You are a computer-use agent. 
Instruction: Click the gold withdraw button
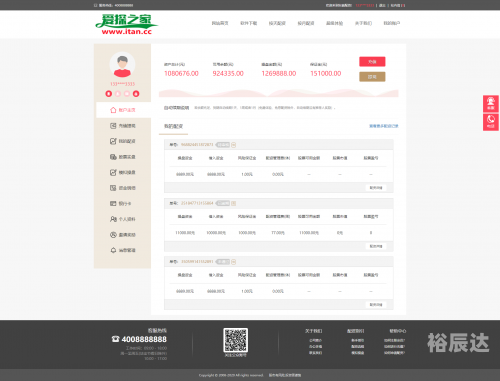pos(372,77)
